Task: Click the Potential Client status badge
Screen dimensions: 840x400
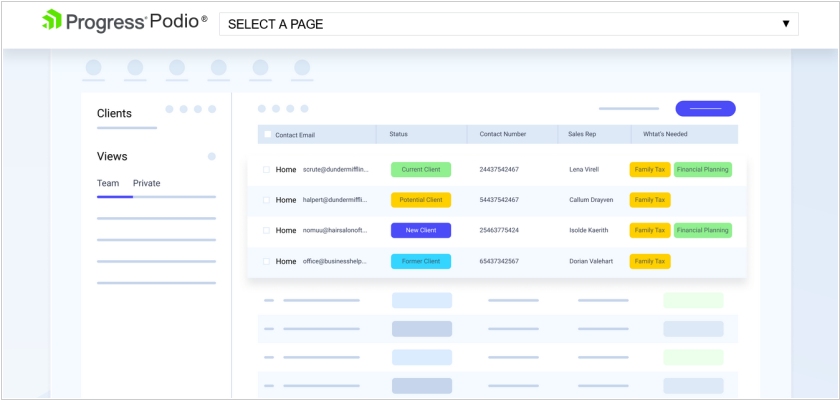Action: 421,200
